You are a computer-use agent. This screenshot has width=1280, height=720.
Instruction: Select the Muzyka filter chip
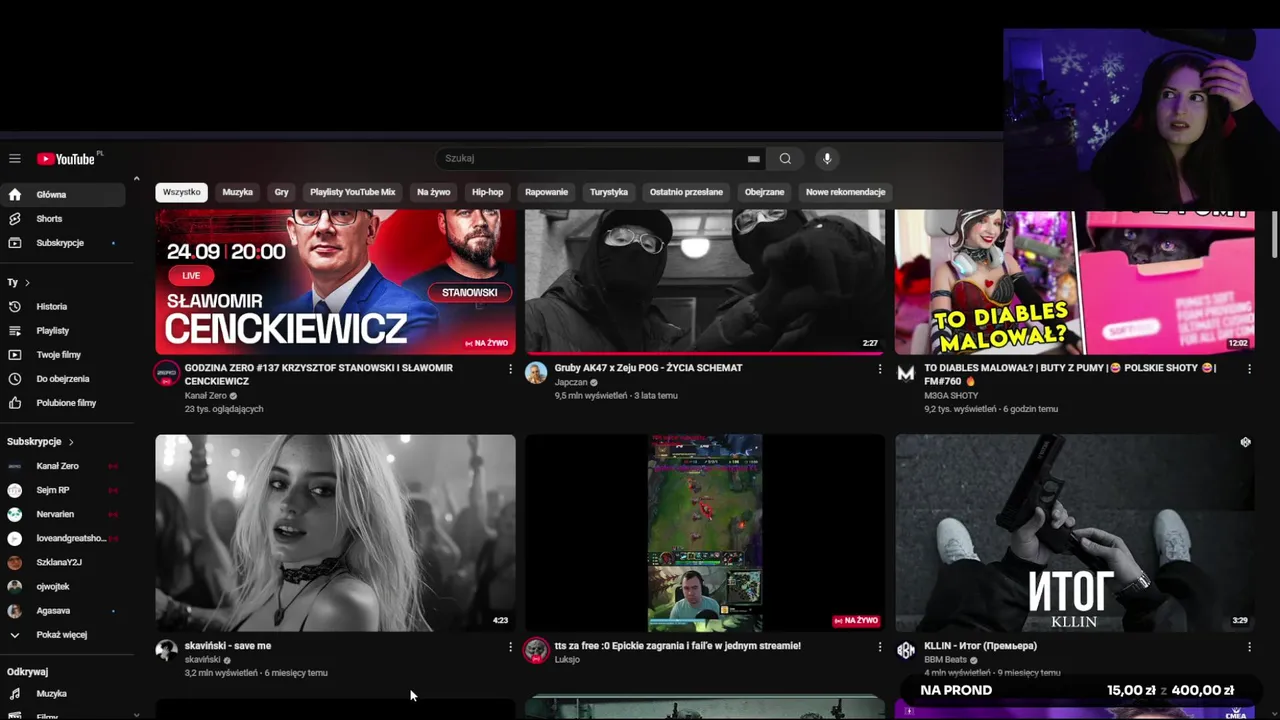[238, 192]
